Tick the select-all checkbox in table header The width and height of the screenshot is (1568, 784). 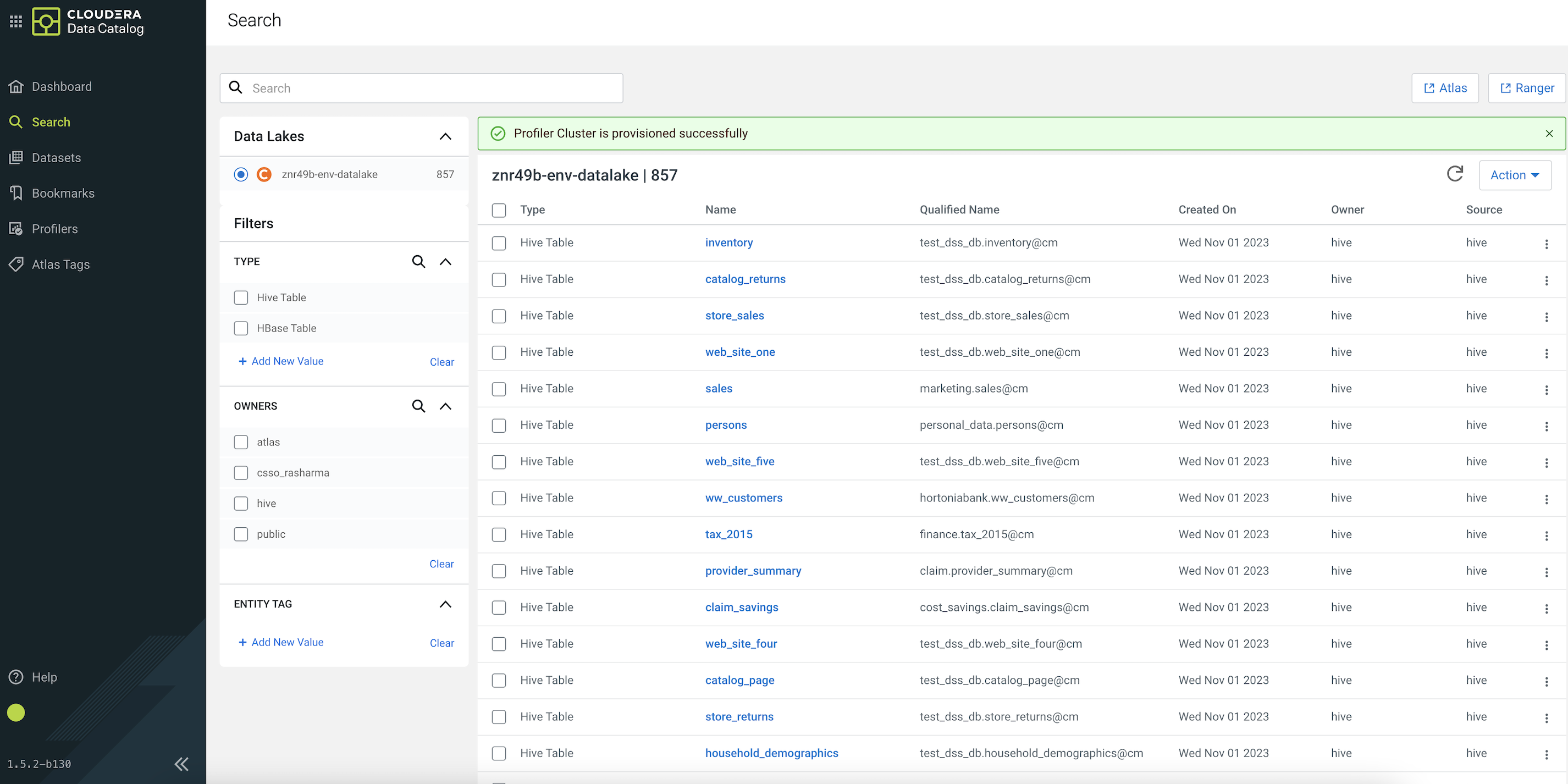click(x=499, y=210)
